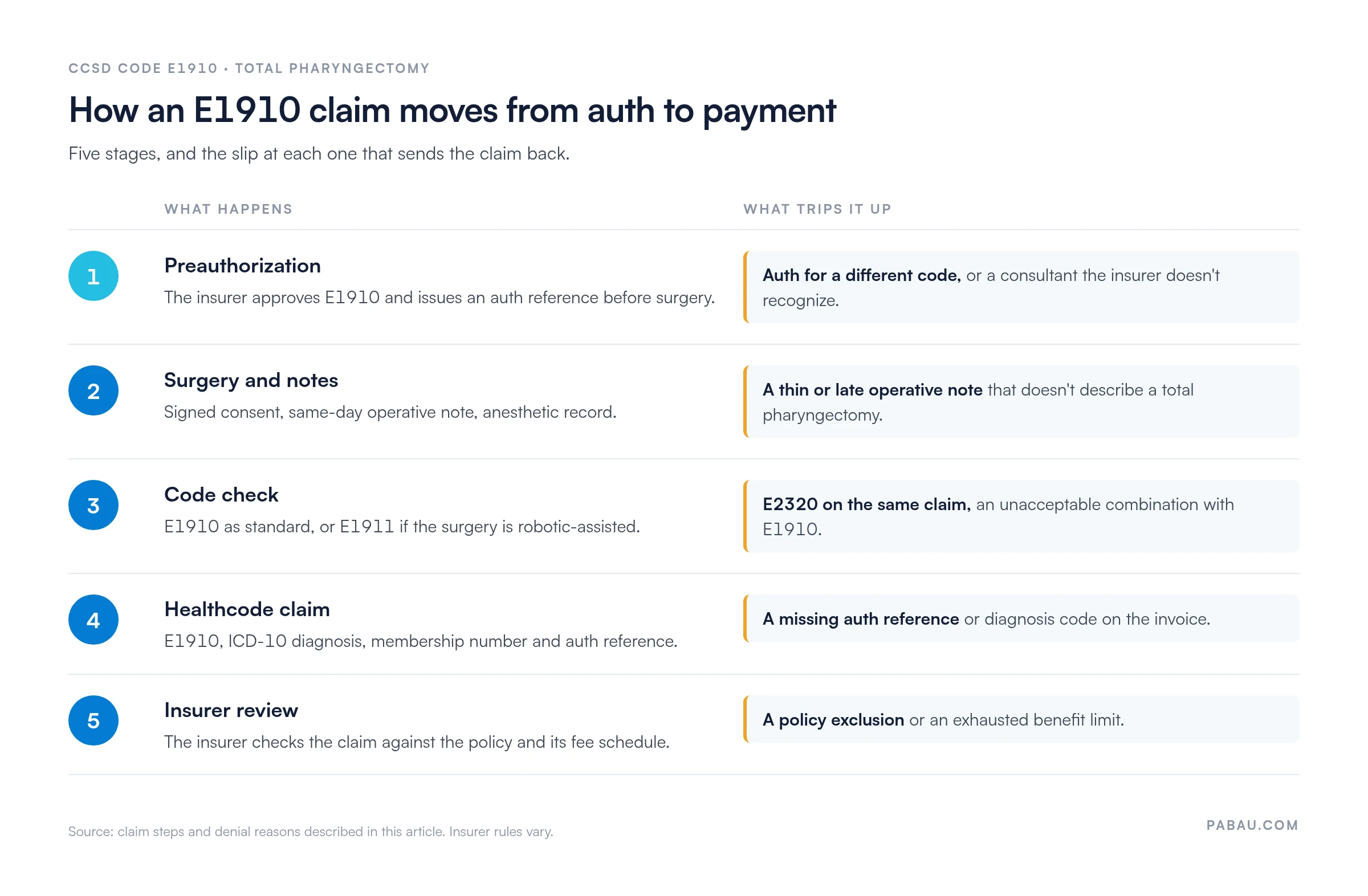Click the 'E2320 on the same claim' callout
Image resolution: width=1368 pixels, height=896 pixels.
(x=1021, y=516)
